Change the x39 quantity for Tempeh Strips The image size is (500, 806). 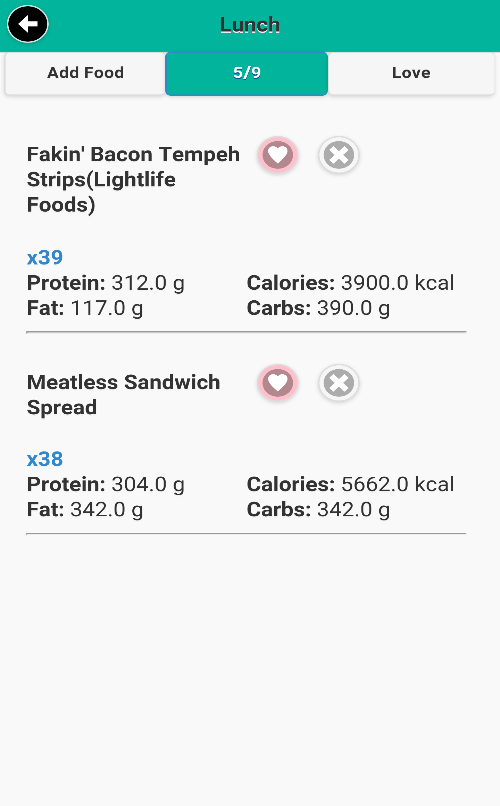click(x=45, y=257)
